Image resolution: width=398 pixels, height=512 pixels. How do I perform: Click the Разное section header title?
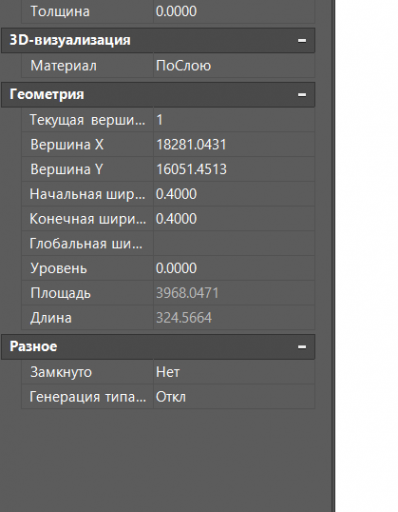coord(33,347)
